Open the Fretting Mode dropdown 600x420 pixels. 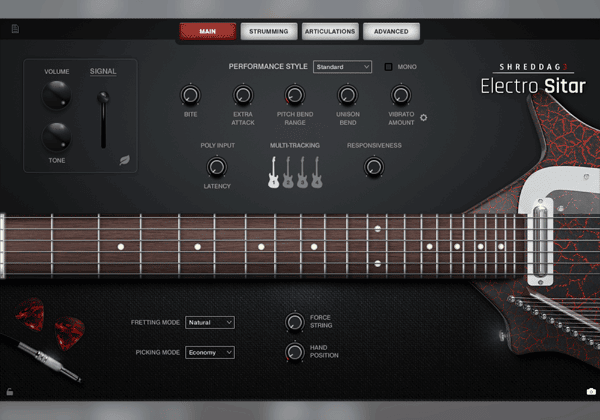(x=210, y=322)
